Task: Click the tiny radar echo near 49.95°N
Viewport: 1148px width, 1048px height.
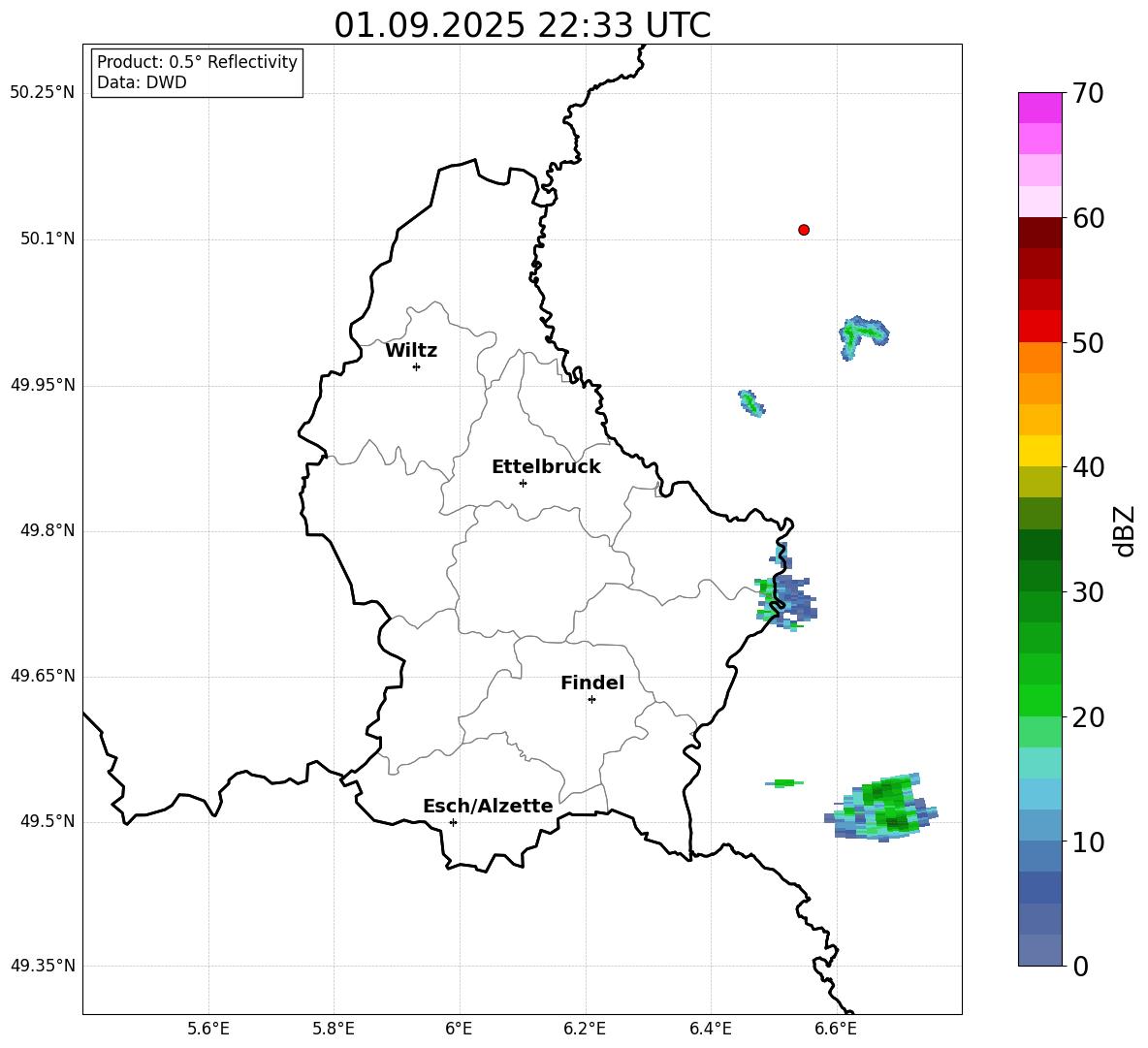Action: point(751,403)
